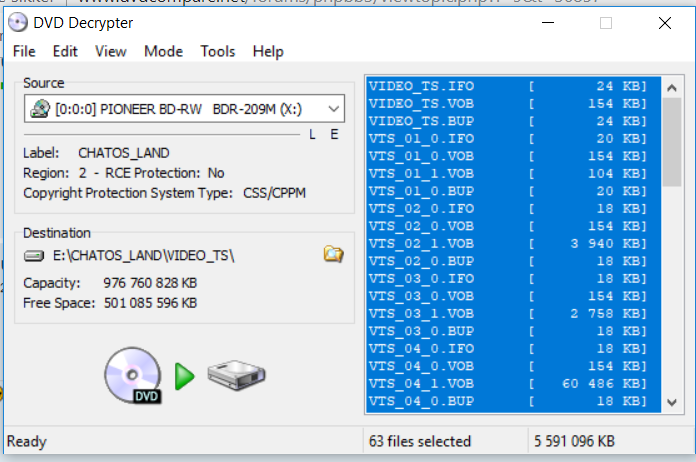The height and width of the screenshot is (462, 696).
Task: Select VTS_02_0.VOB in file list
Action: tap(514, 226)
